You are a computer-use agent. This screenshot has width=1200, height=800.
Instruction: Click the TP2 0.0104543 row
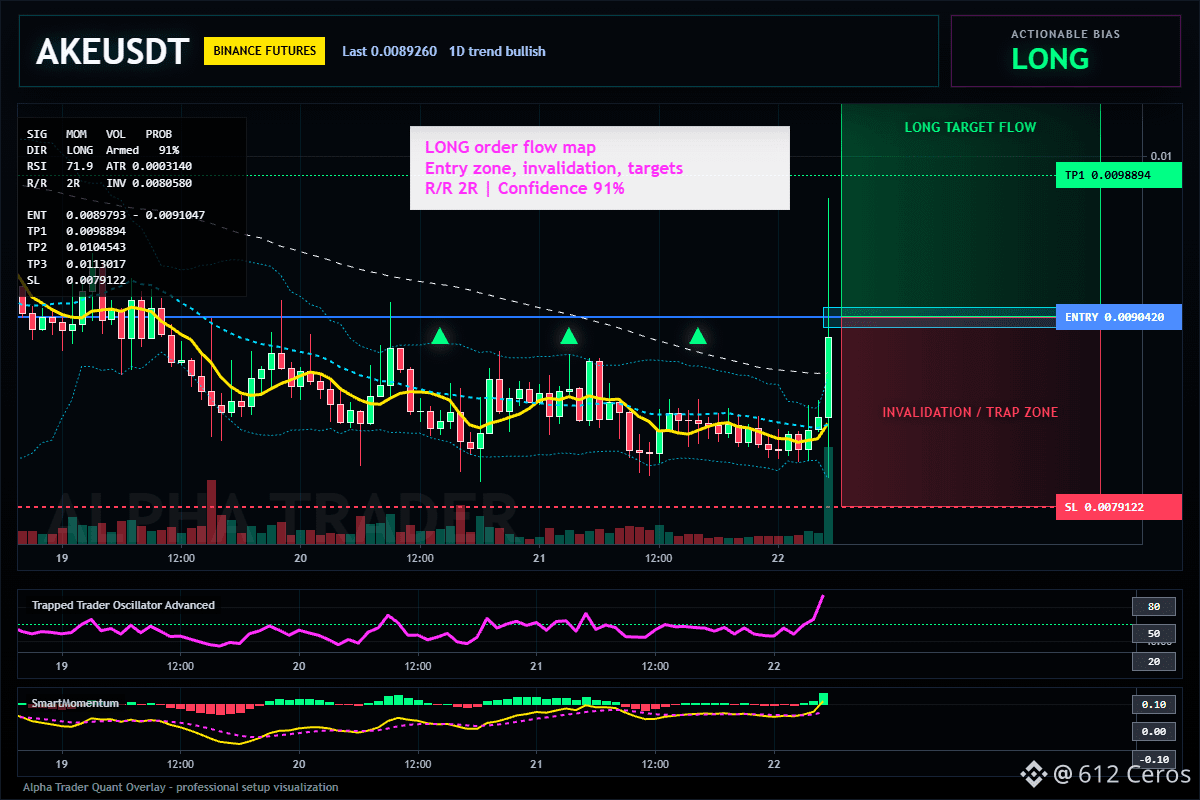(76, 247)
